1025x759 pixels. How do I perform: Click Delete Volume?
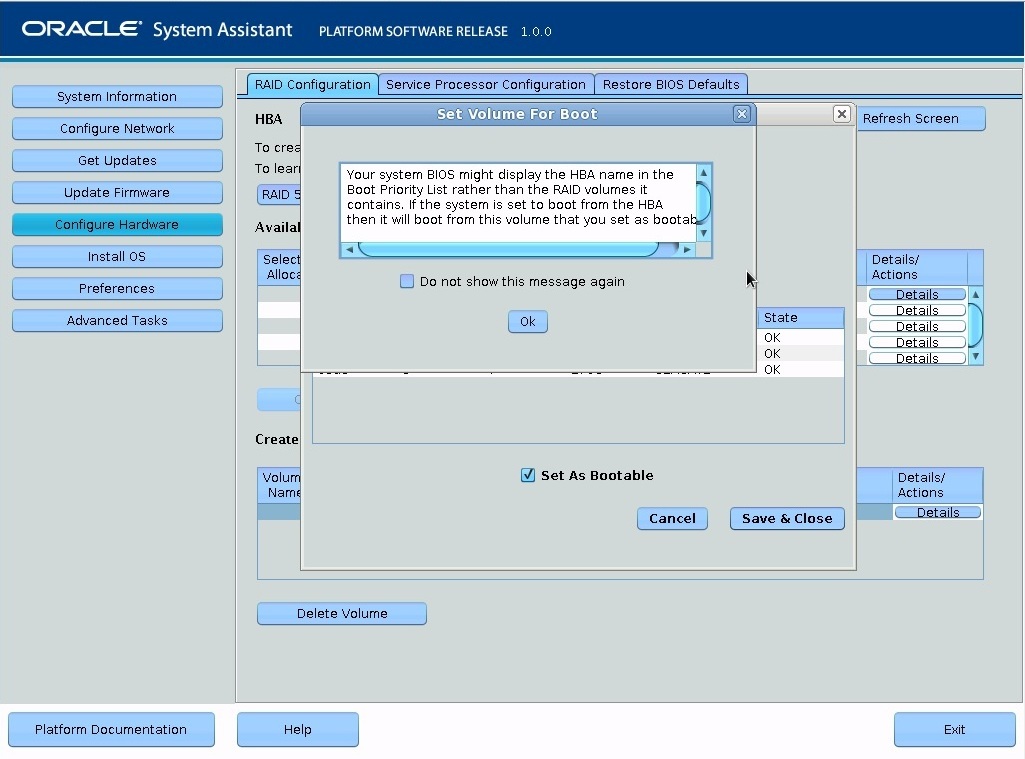(341, 613)
